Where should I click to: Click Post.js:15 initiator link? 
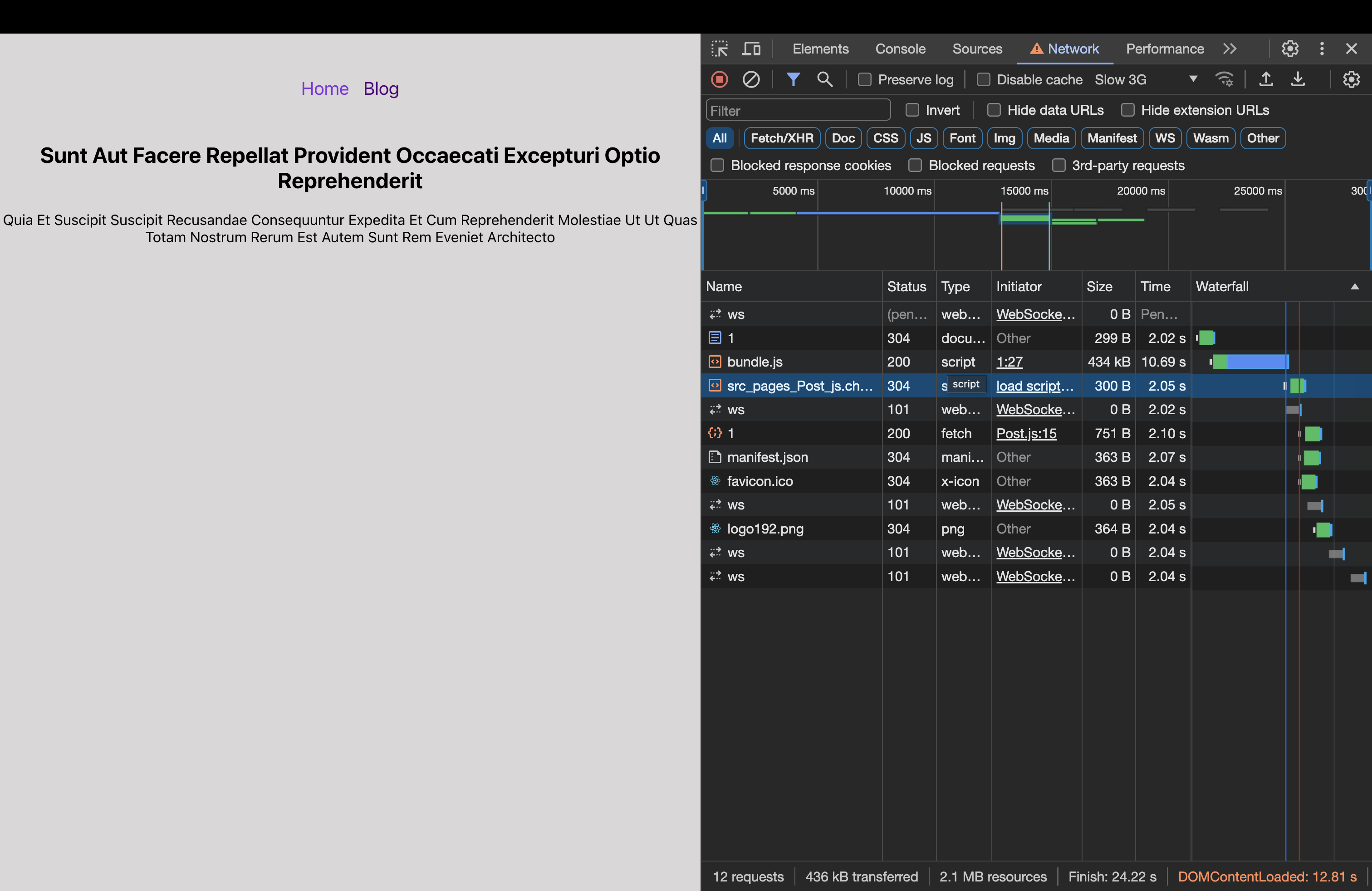coord(1026,433)
